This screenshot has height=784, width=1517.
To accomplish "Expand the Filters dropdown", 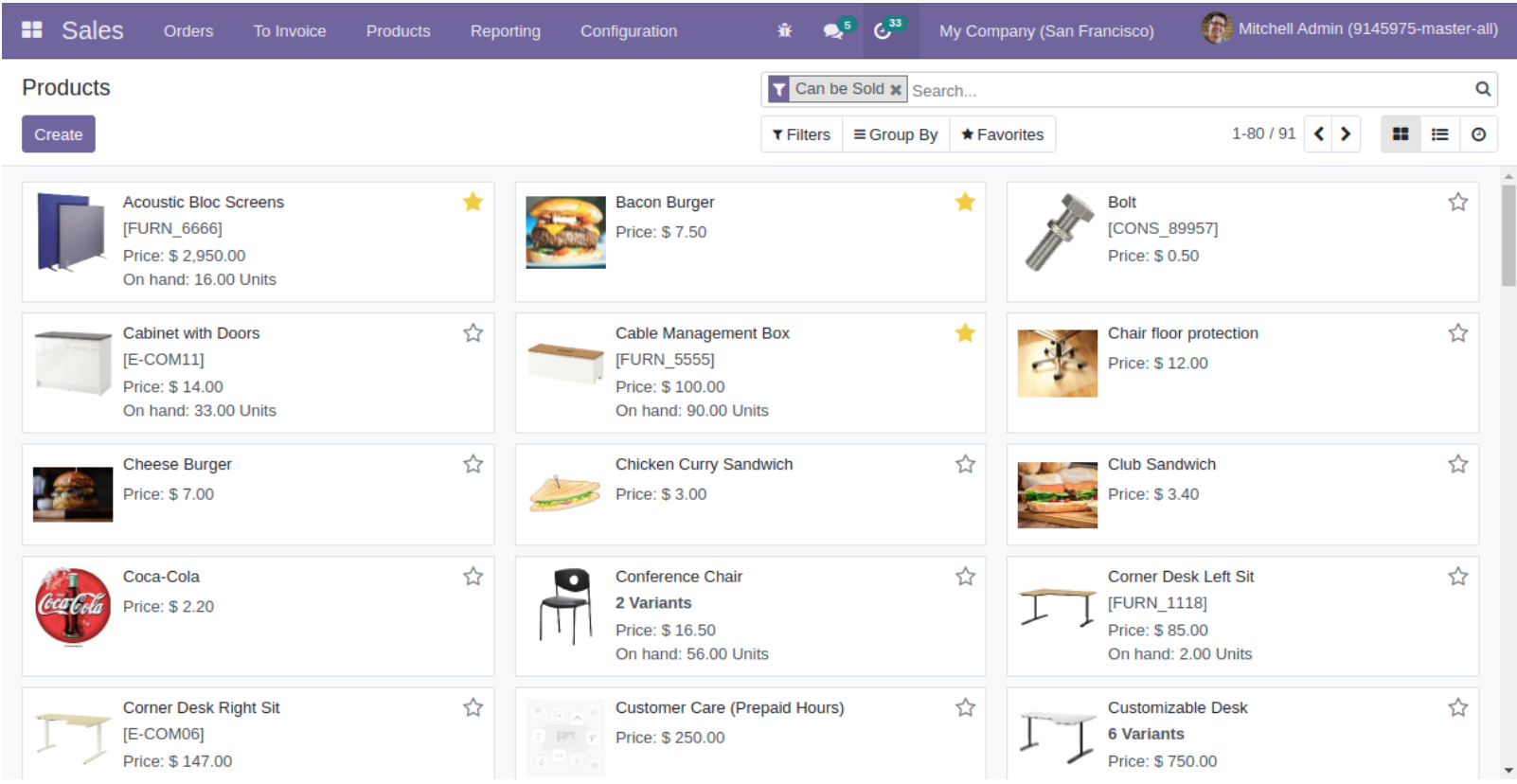I will coord(801,134).
